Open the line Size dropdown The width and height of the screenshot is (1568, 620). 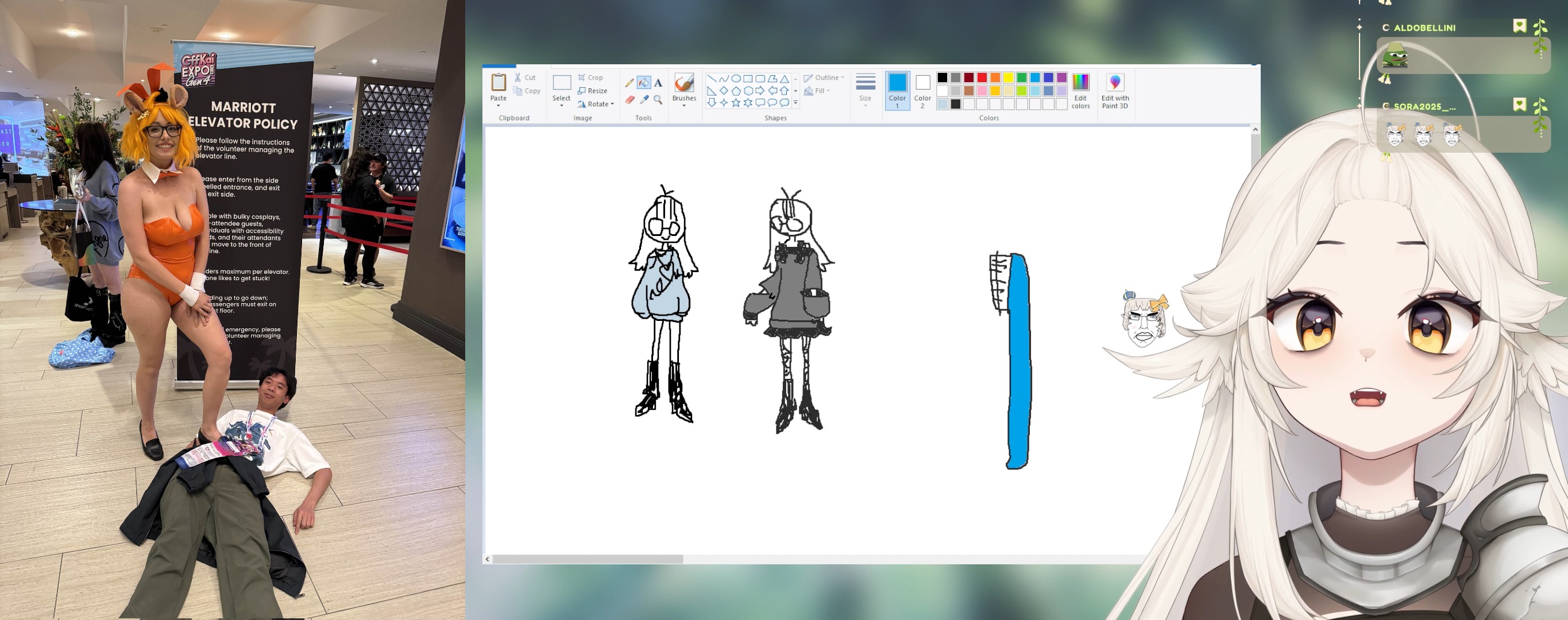[865, 91]
